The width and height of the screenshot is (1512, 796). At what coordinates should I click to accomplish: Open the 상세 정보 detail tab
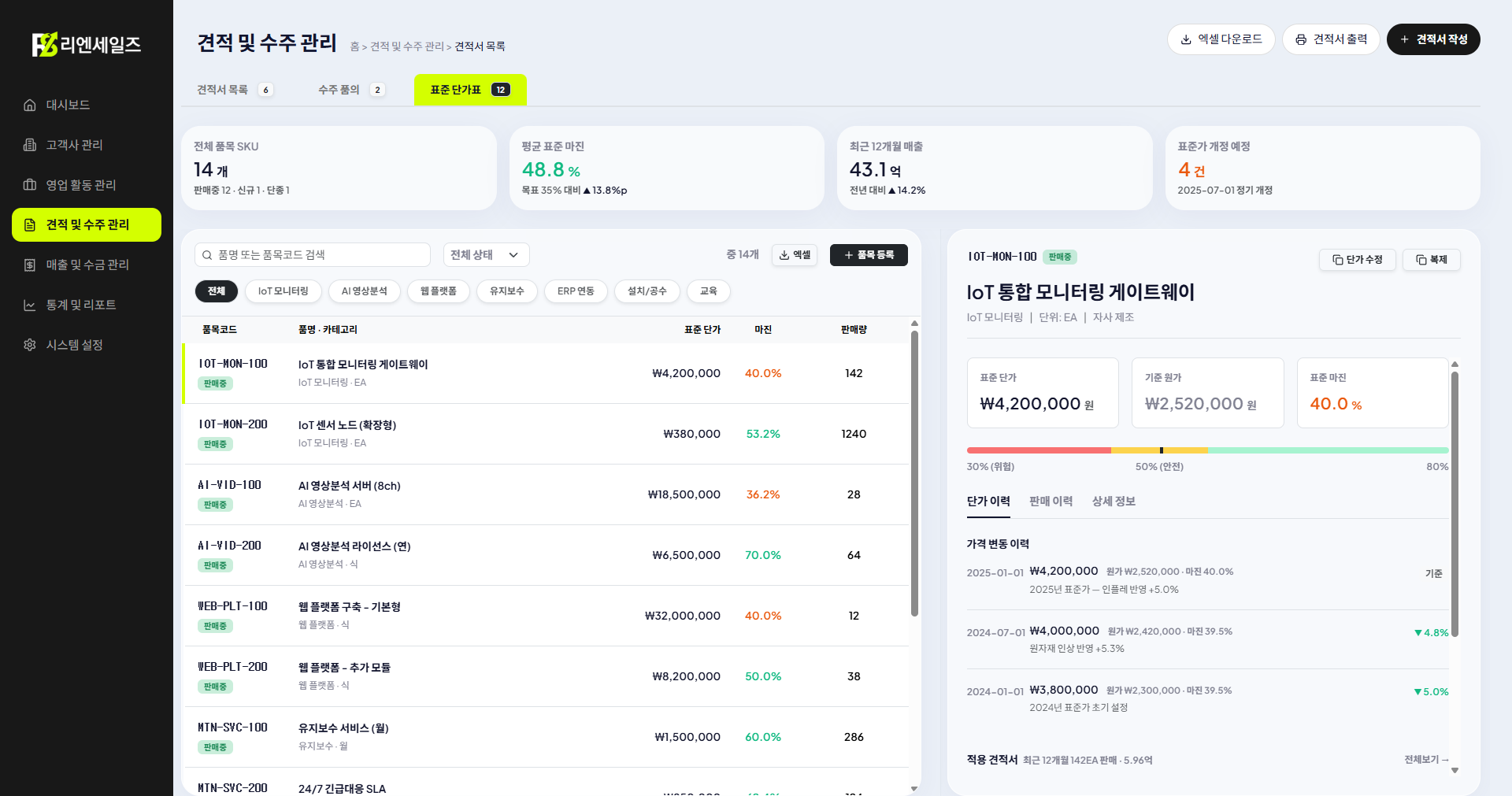click(1114, 502)
